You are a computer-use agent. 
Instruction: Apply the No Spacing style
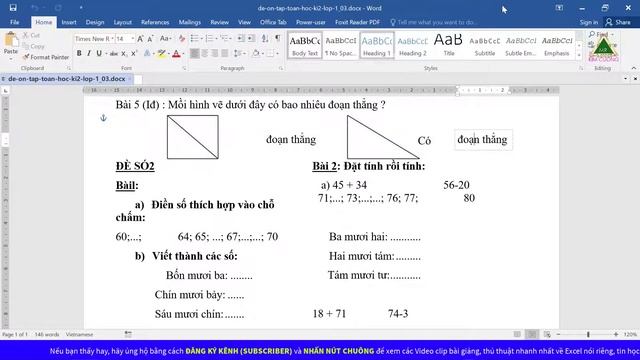pos(341,45)
